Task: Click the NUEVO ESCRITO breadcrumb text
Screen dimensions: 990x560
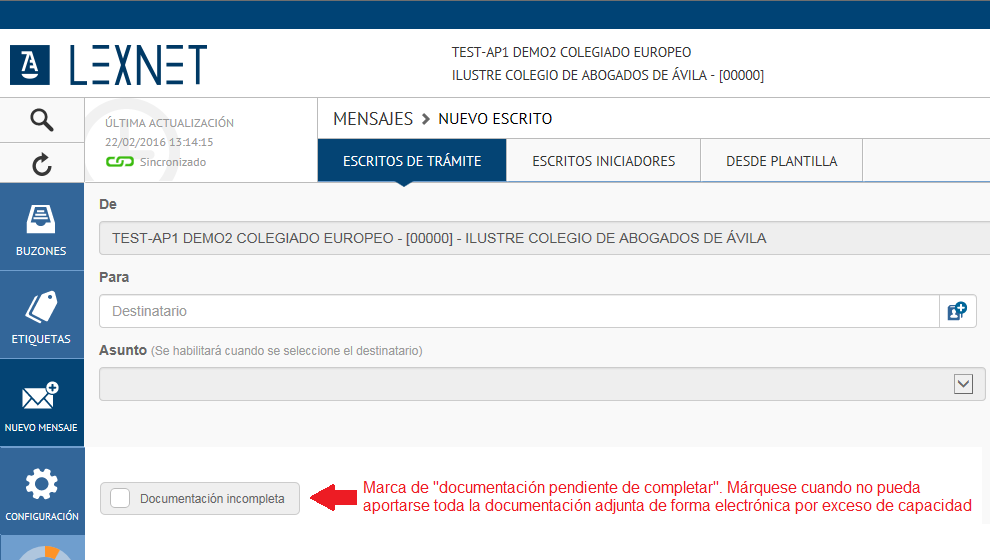Action: tap(495, 119)
